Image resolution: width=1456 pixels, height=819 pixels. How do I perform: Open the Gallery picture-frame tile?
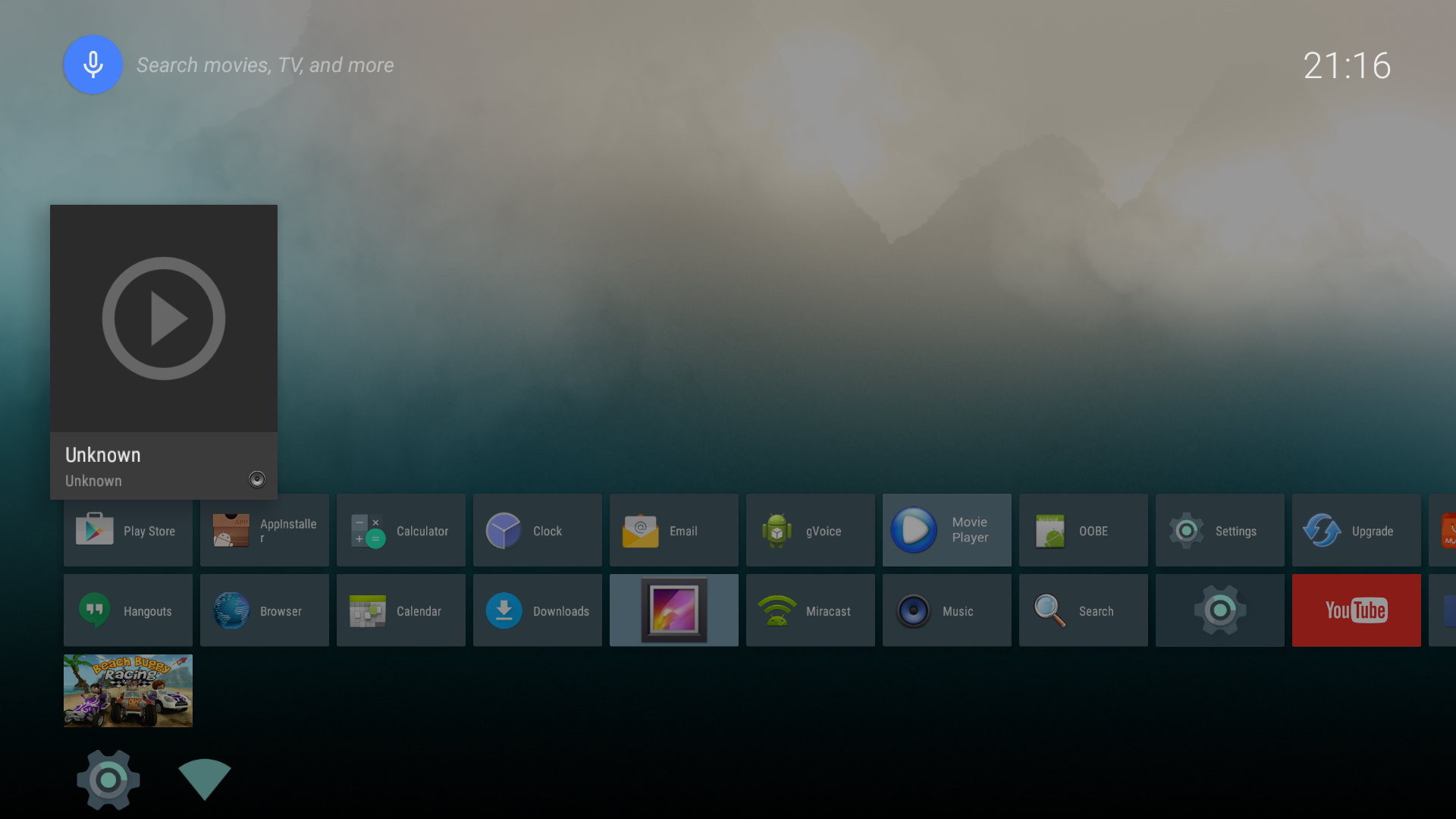point(674,610)
